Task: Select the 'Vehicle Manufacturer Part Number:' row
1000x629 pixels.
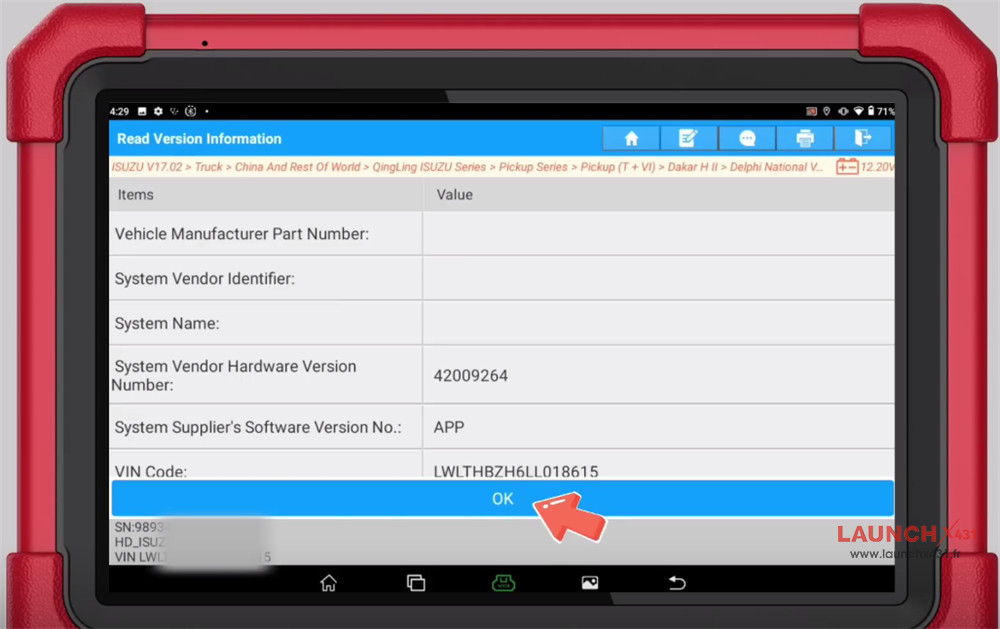Action: coord(501,233)
